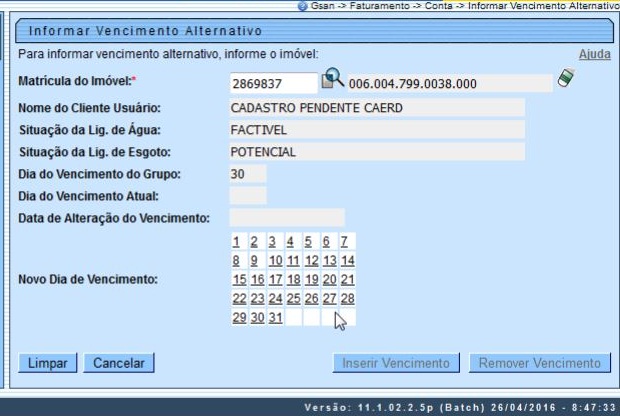Viewport: 620px width, 416px height.
Task: Click the inscription field showing 006.004.799.0038.000
Action: pyautogui.click(x=449, y=84)
